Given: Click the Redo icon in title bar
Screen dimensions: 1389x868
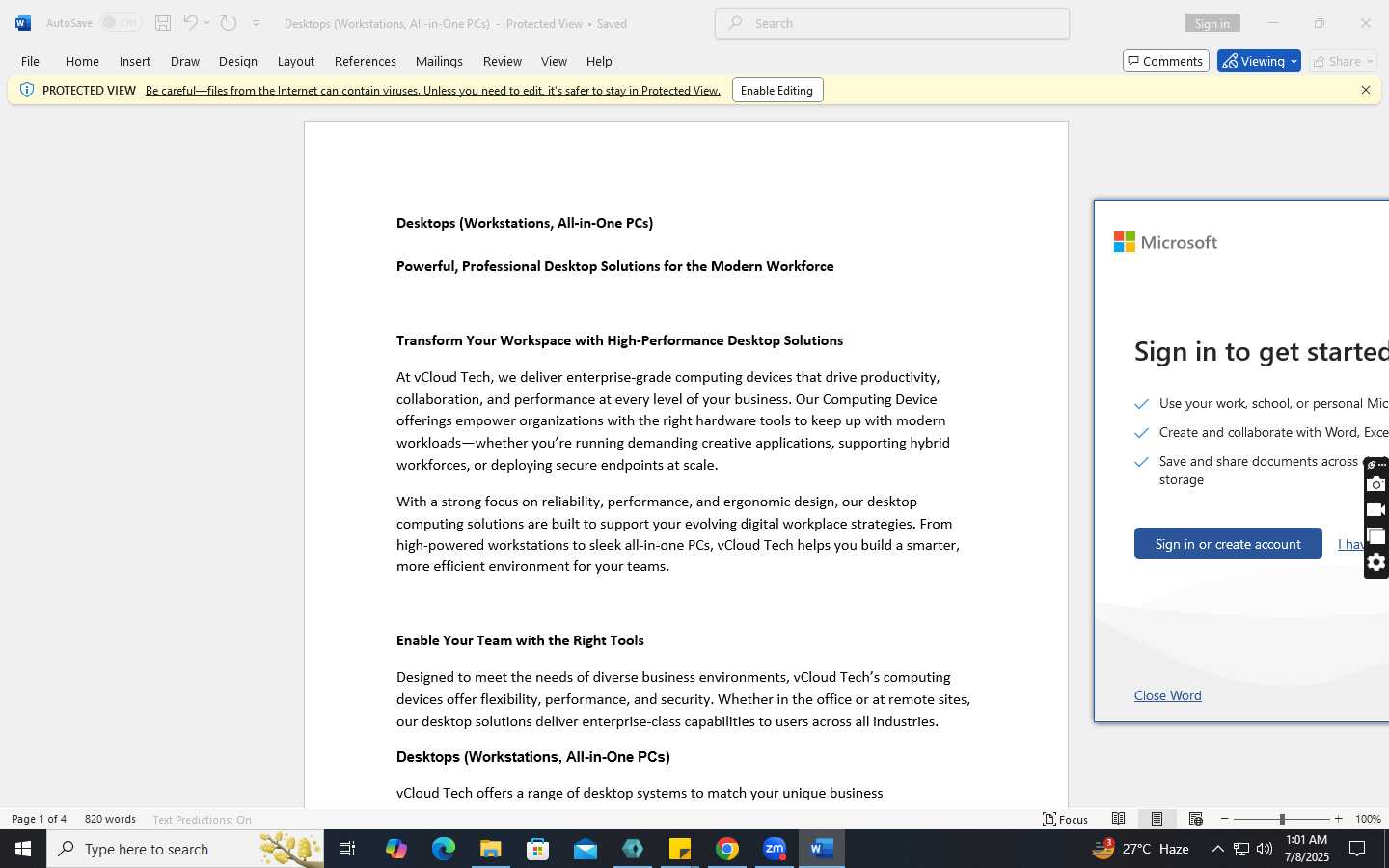Looking at the screenshot, I should point(229,23).
